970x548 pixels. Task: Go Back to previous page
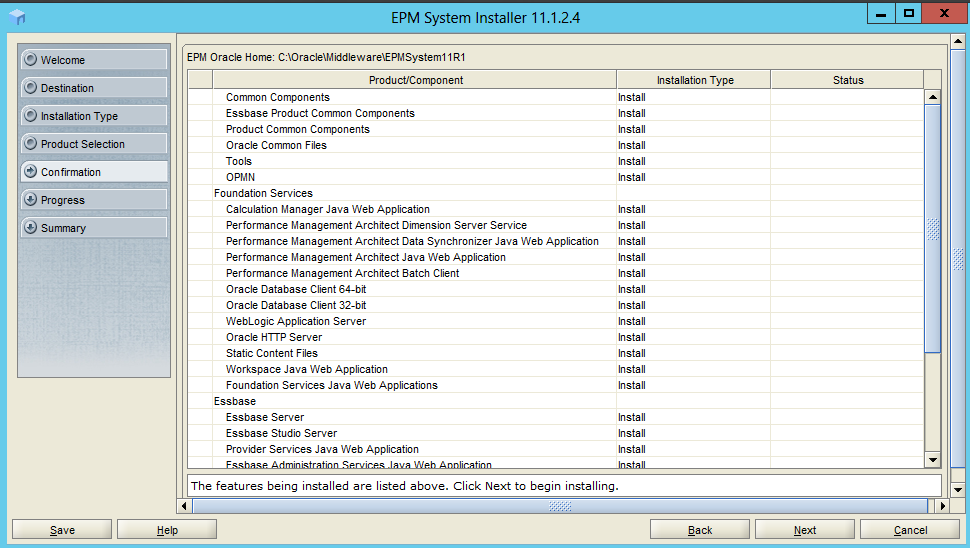[700, 529]
